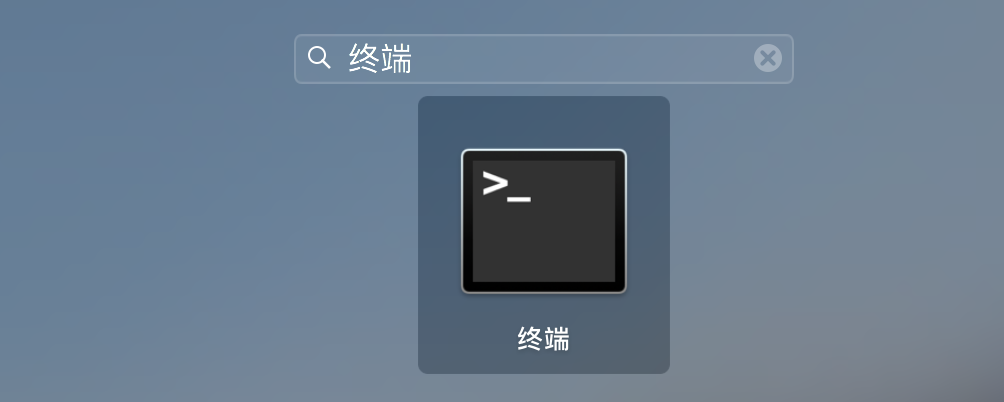Clear the search with the X button
The height and width of the screenshot is (402, 1004).
coord(767,58)
